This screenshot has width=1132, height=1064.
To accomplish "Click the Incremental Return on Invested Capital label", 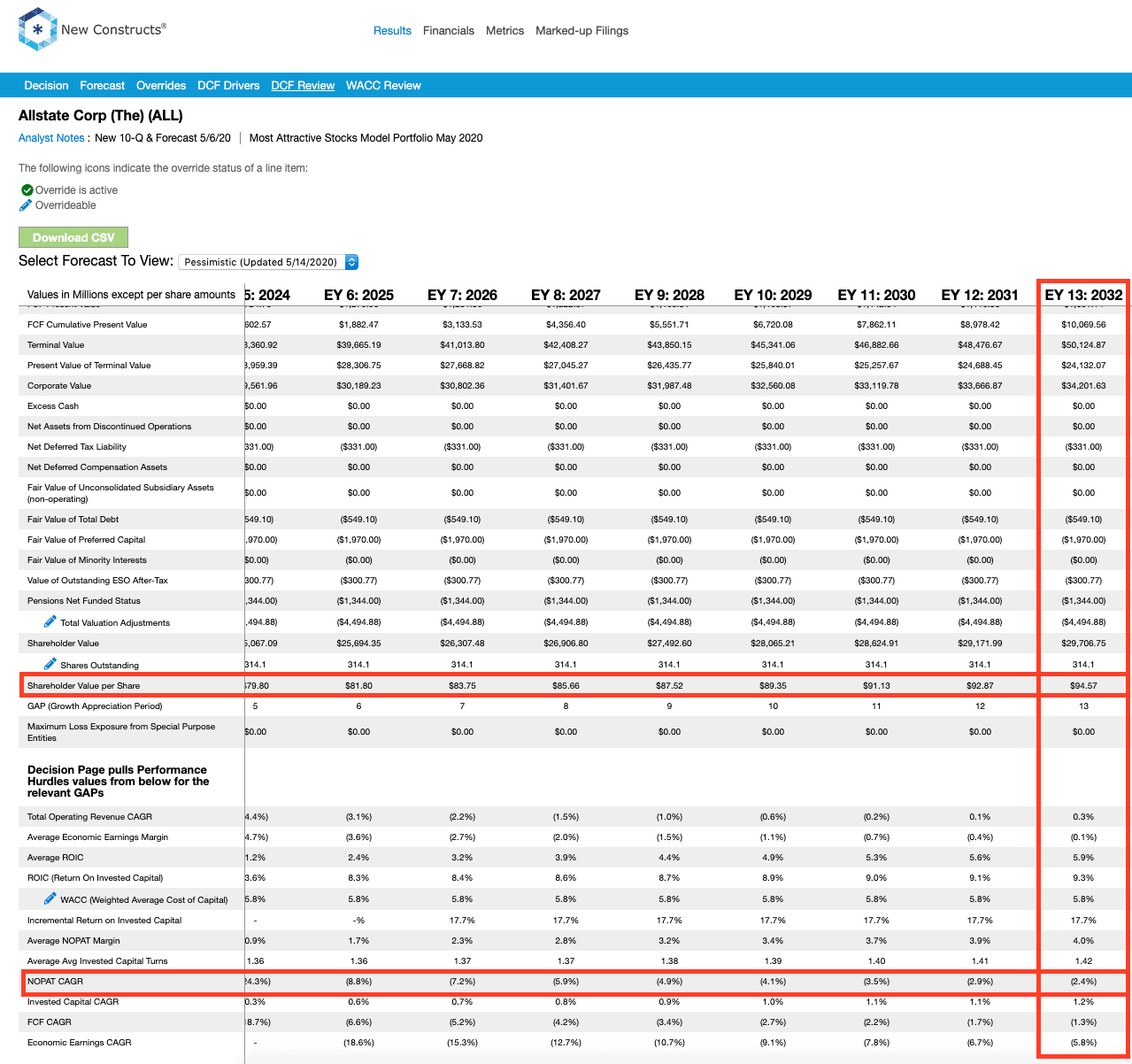I will tap(104, 921).
